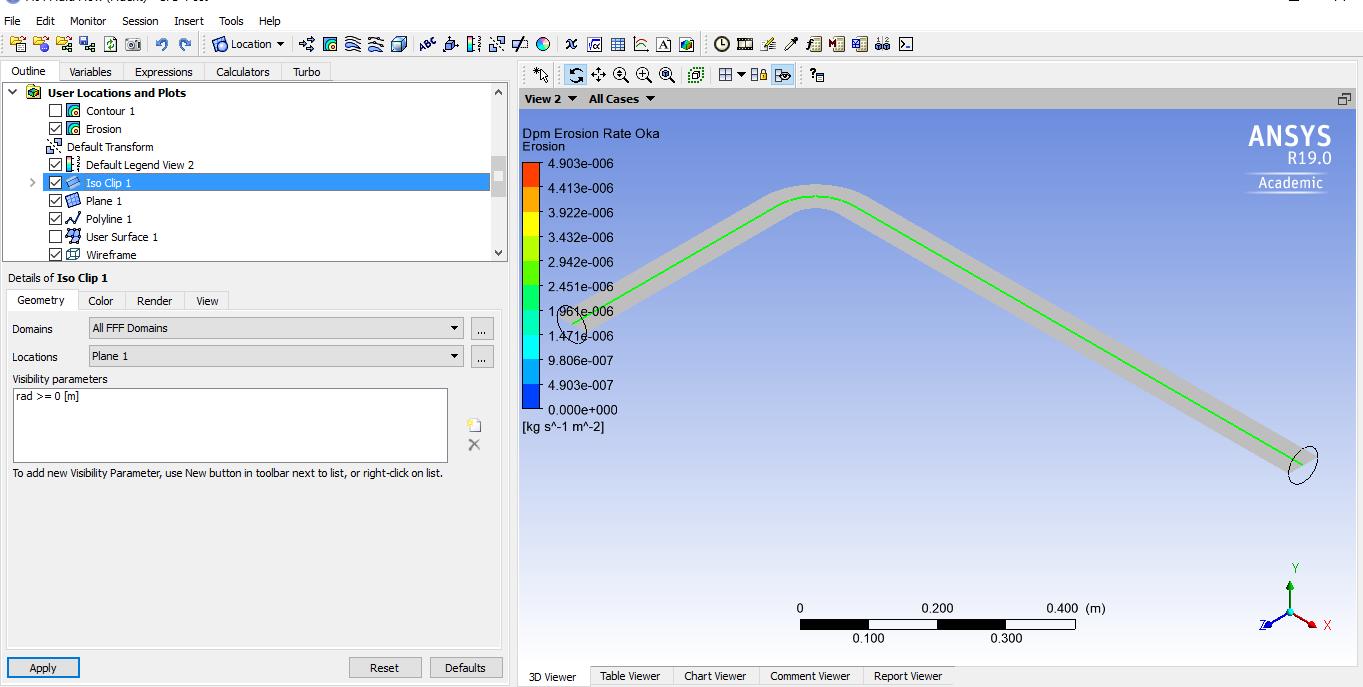Open the Color Map tool
The width and height of the screenshot is (1363, 687).
[543, 44]
